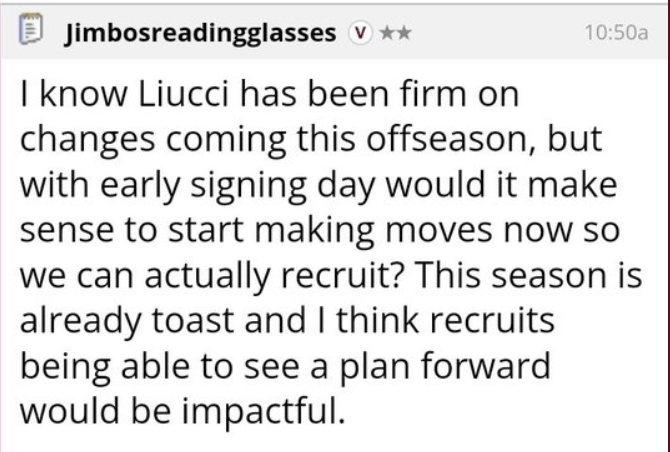The width and height of the screenshot is (670, 452).
Task: Open the Jimbosreadingglasses user profile
Action: (x=200, y=33)
